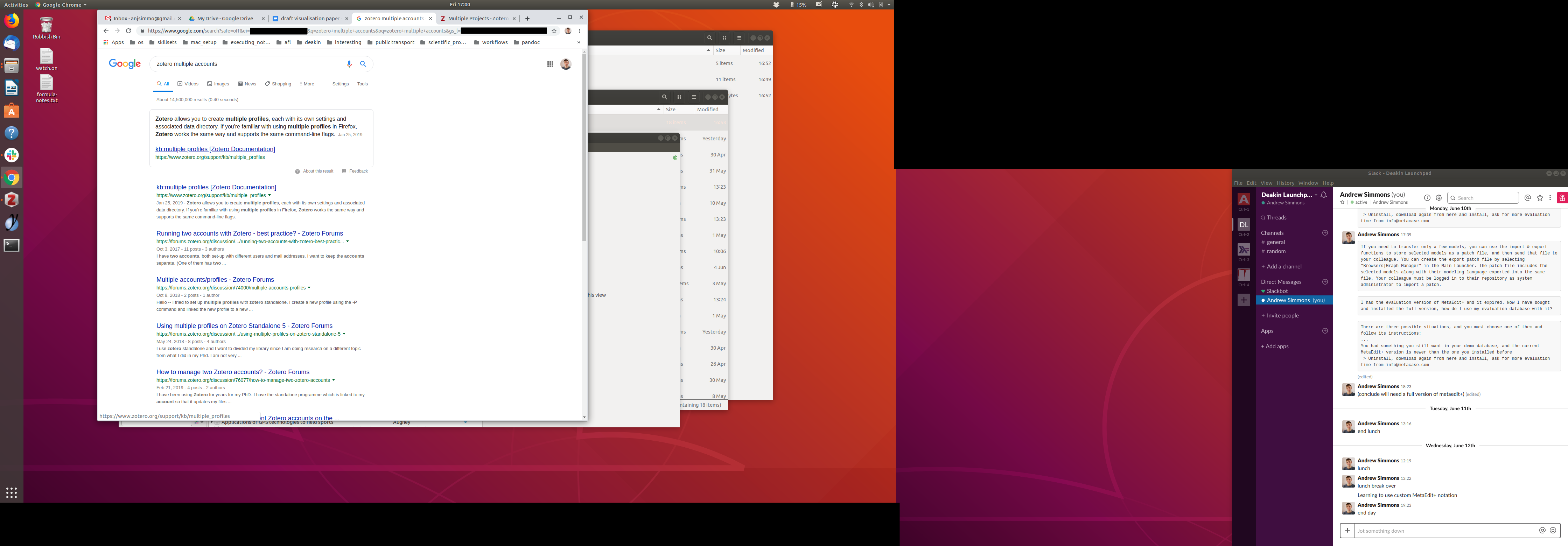Bookmark this page with star icon
The image size is (1568, 546).
554,31
